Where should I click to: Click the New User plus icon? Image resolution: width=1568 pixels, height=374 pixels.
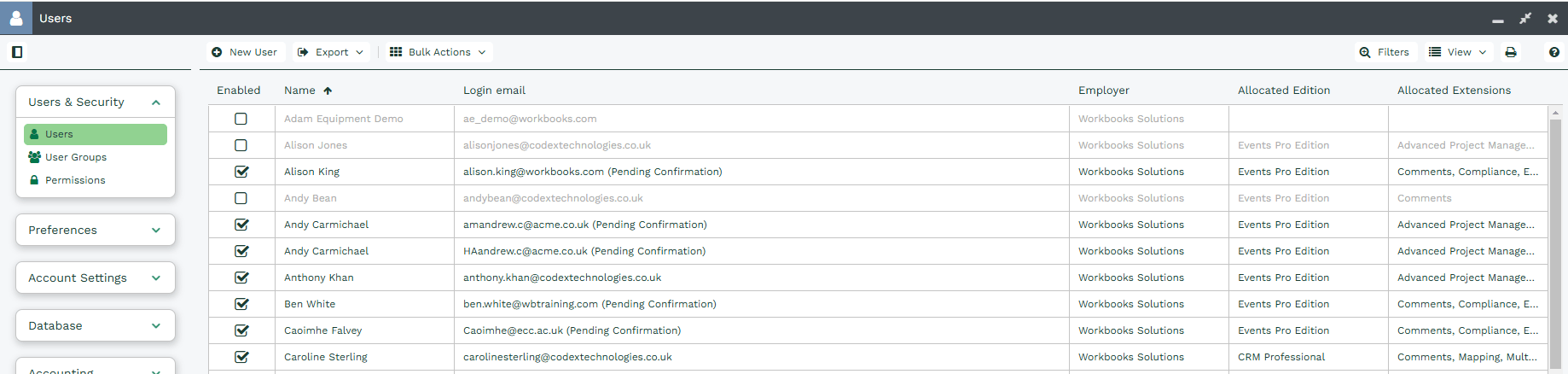pyautogui.click(x=217, y=52)
